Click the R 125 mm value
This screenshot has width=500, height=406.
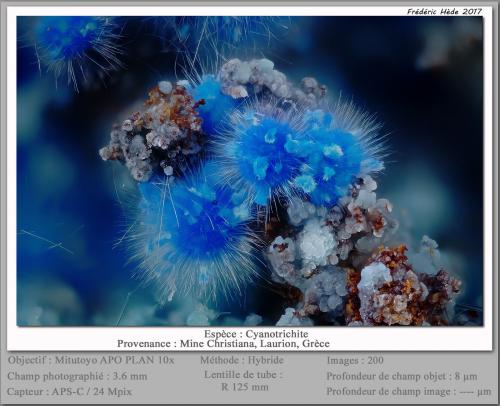pos(245,387)
